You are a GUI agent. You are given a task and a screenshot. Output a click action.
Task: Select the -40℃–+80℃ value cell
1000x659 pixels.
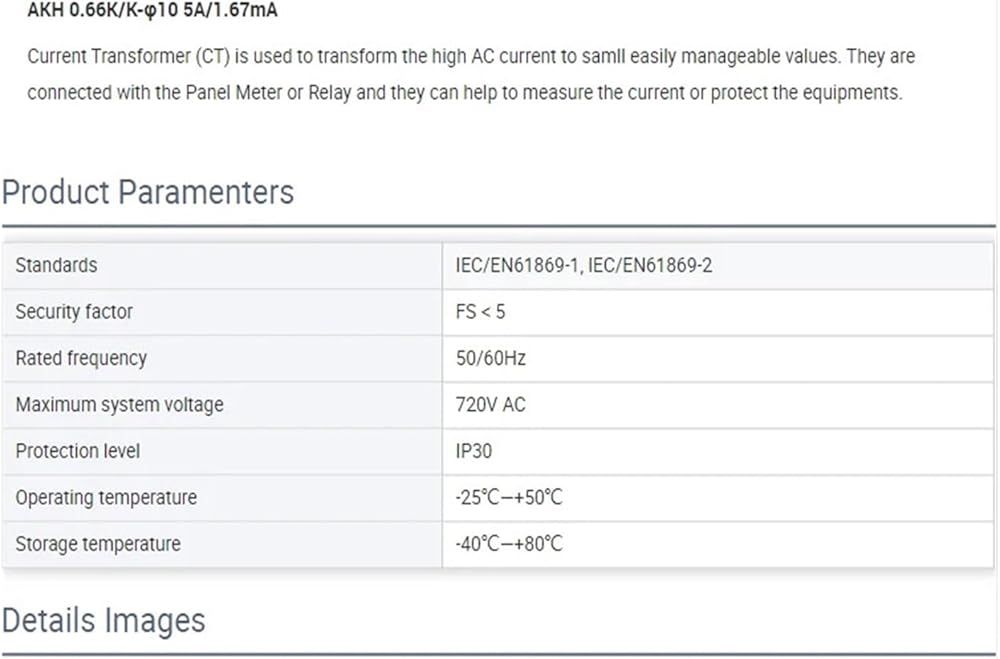tap(509, 544)
